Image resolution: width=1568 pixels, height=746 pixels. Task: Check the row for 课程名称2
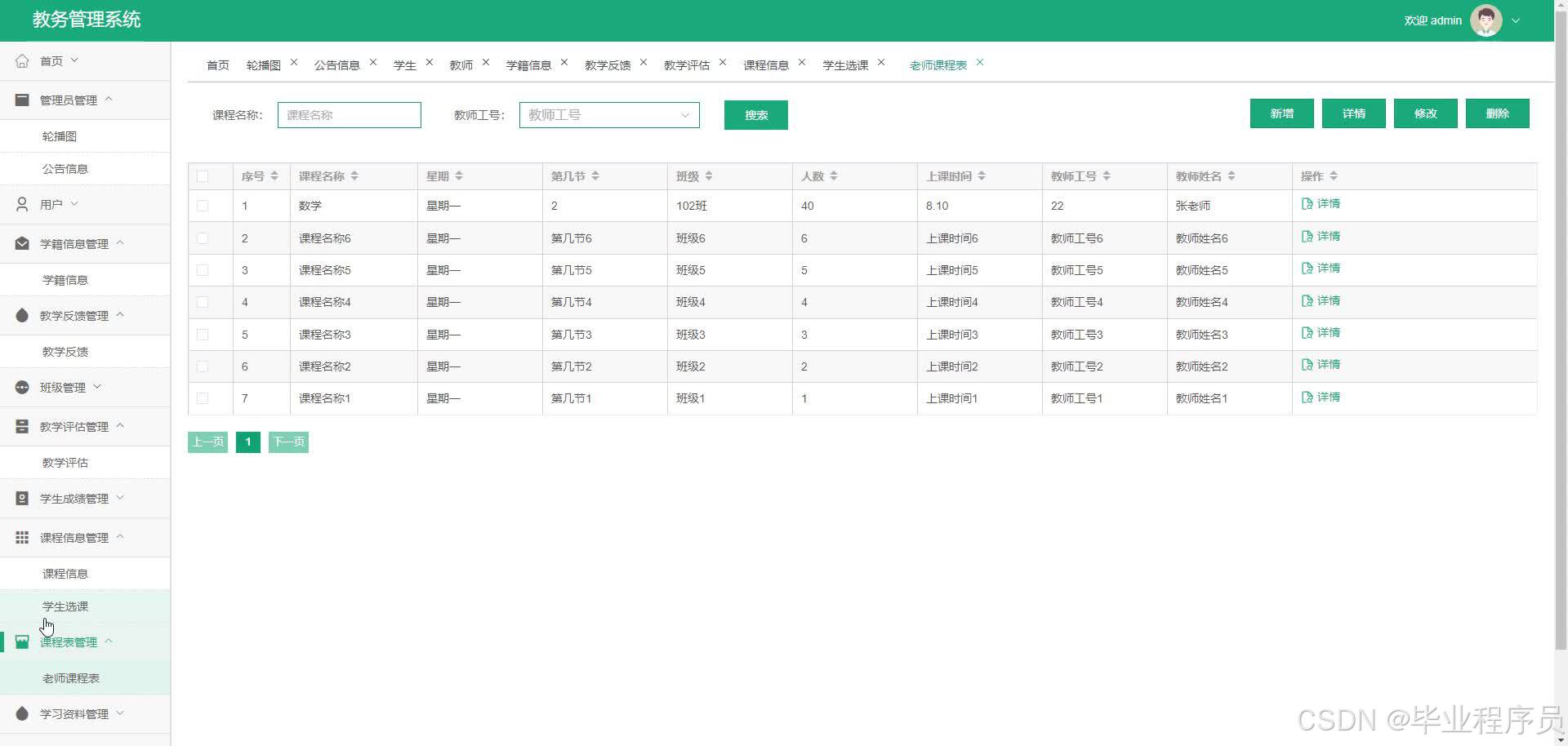coord(203,366)
